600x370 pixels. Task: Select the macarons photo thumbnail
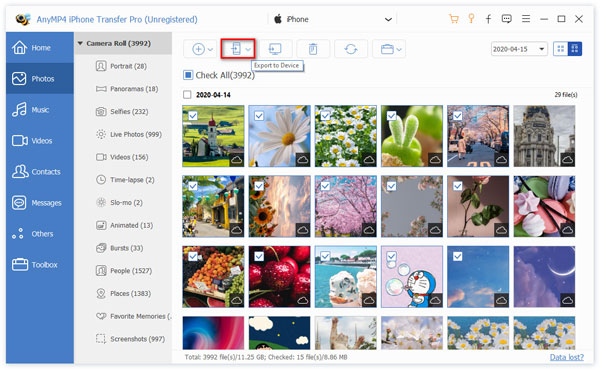(544, 207)
